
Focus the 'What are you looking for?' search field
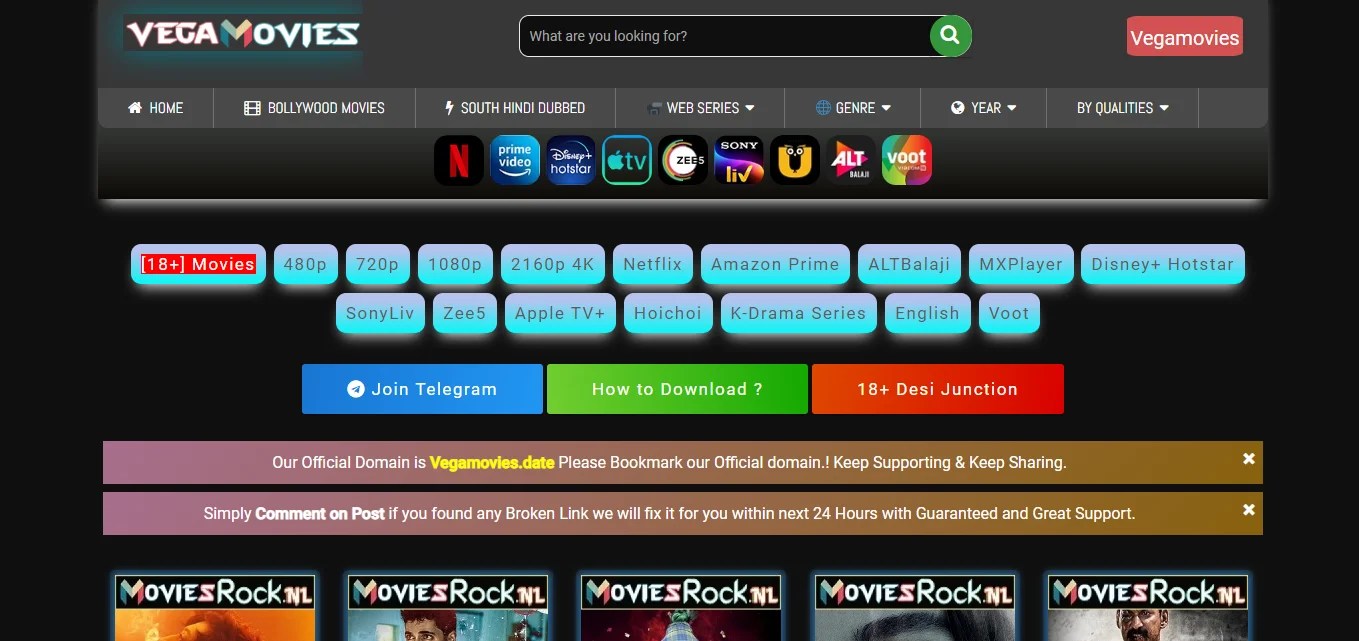pyautogui.click(x=727, y=36)
